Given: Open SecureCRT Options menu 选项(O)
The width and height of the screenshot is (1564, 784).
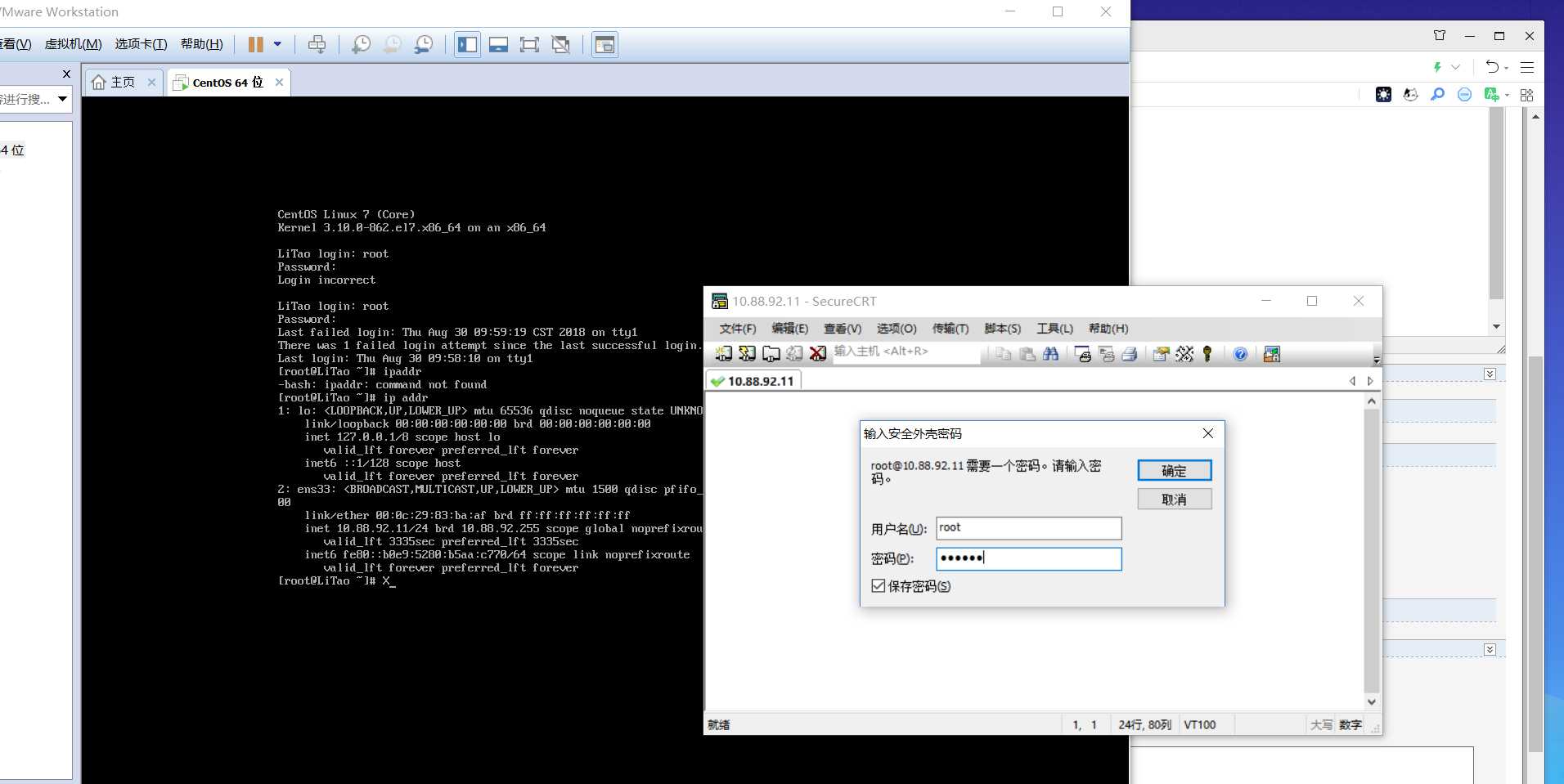Looking at the screenshot, I should point(897,329).
